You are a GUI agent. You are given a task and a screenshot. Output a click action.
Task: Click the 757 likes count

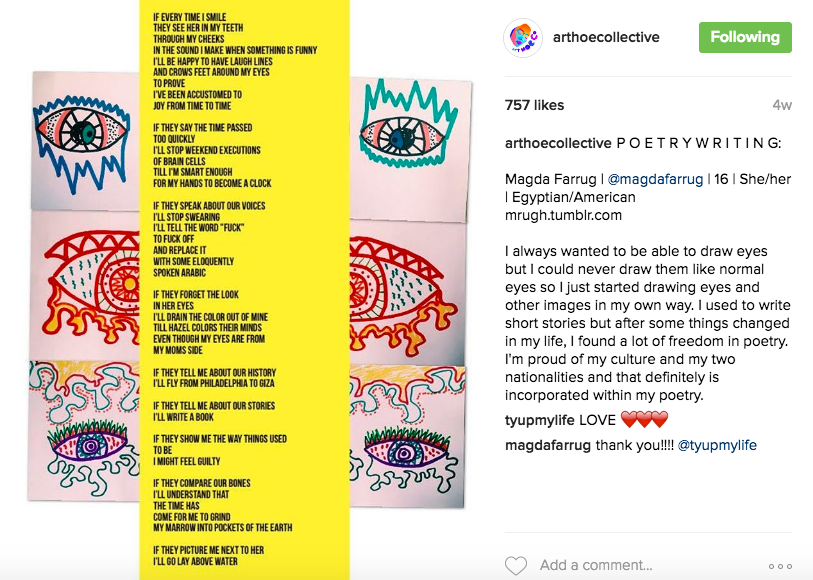pyautogui.click(x=535, y=105)
